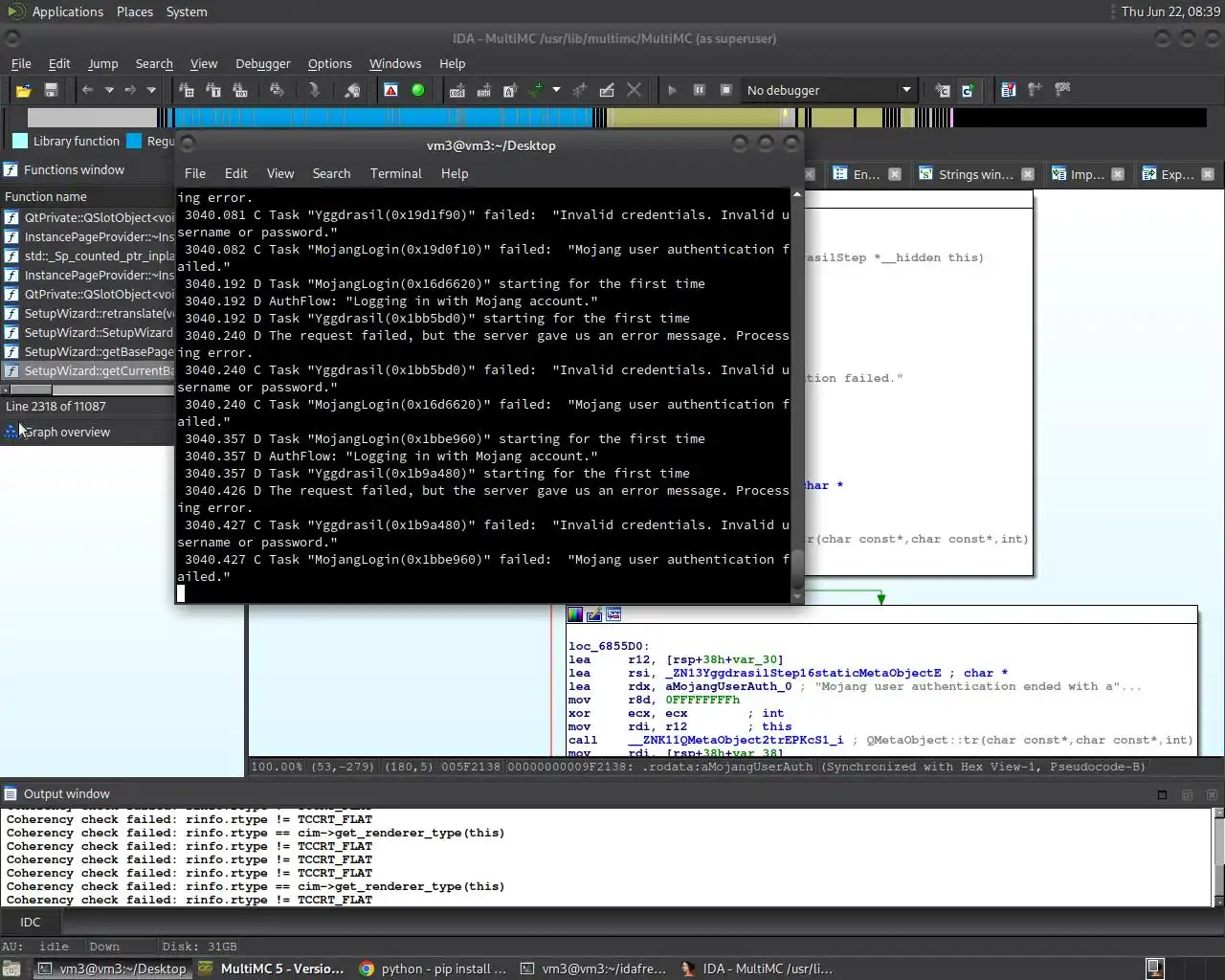
Task: Click the binary search binoculars 101 icon
Action: point(240,90)
